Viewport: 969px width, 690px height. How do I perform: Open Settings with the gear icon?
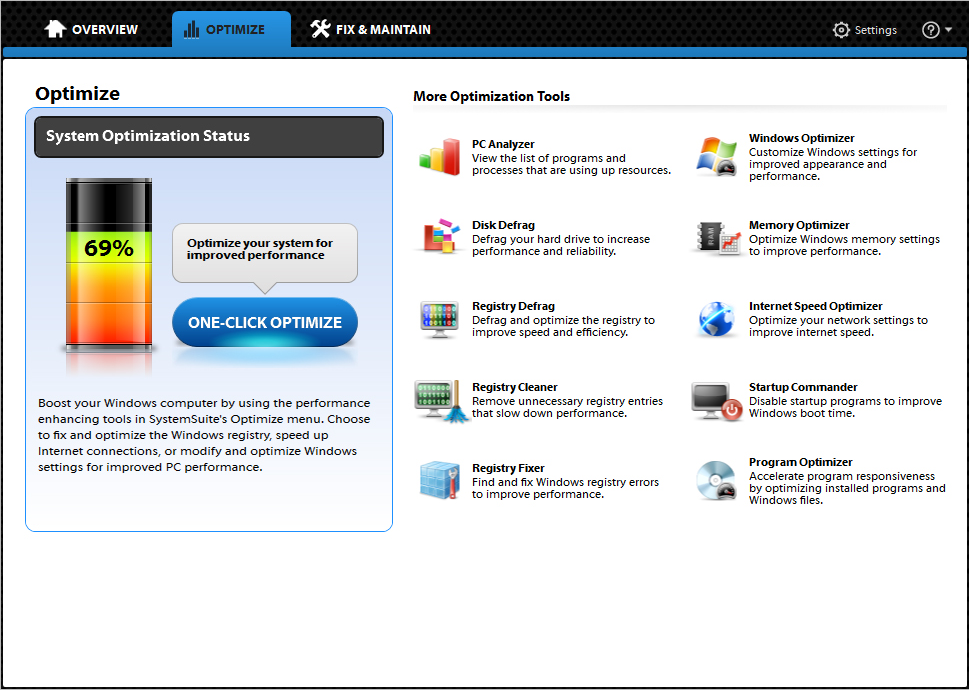[865, 30]
